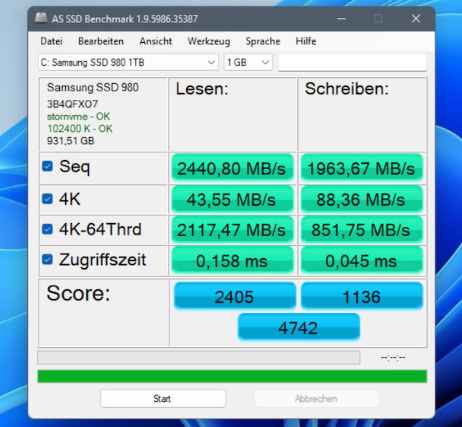Click the 102400 K - OK alignment status
Viewport: 462px width, 427px height.
[80, 128]
